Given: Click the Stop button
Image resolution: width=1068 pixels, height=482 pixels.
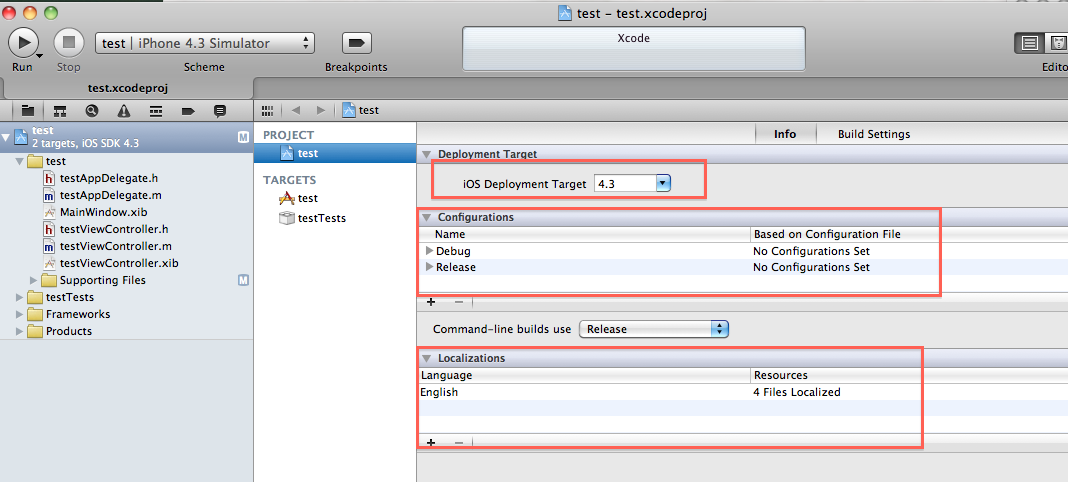Looking at the screenshot, I should (68, 43).
